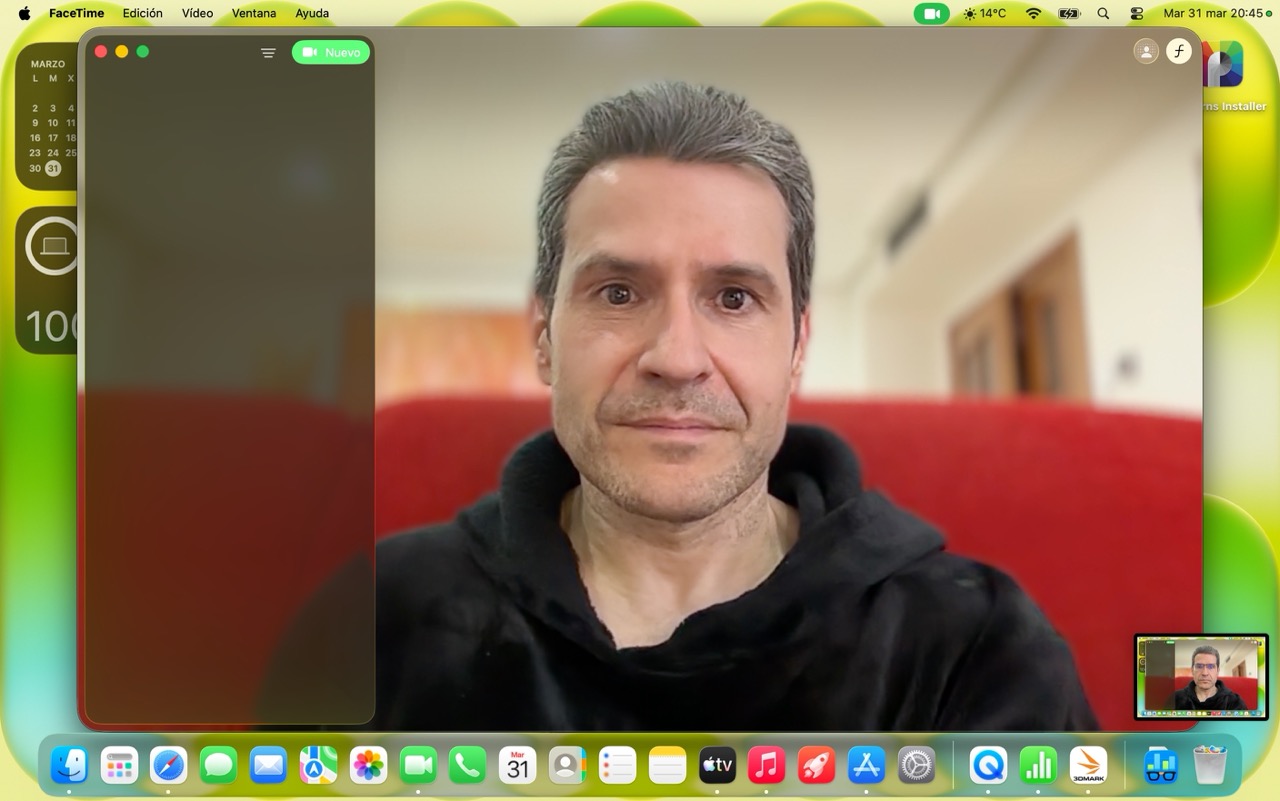The height and width of the screenshot is (801, 1280).
Task: Launch FaceTime from the Dock
Action: 418,766
